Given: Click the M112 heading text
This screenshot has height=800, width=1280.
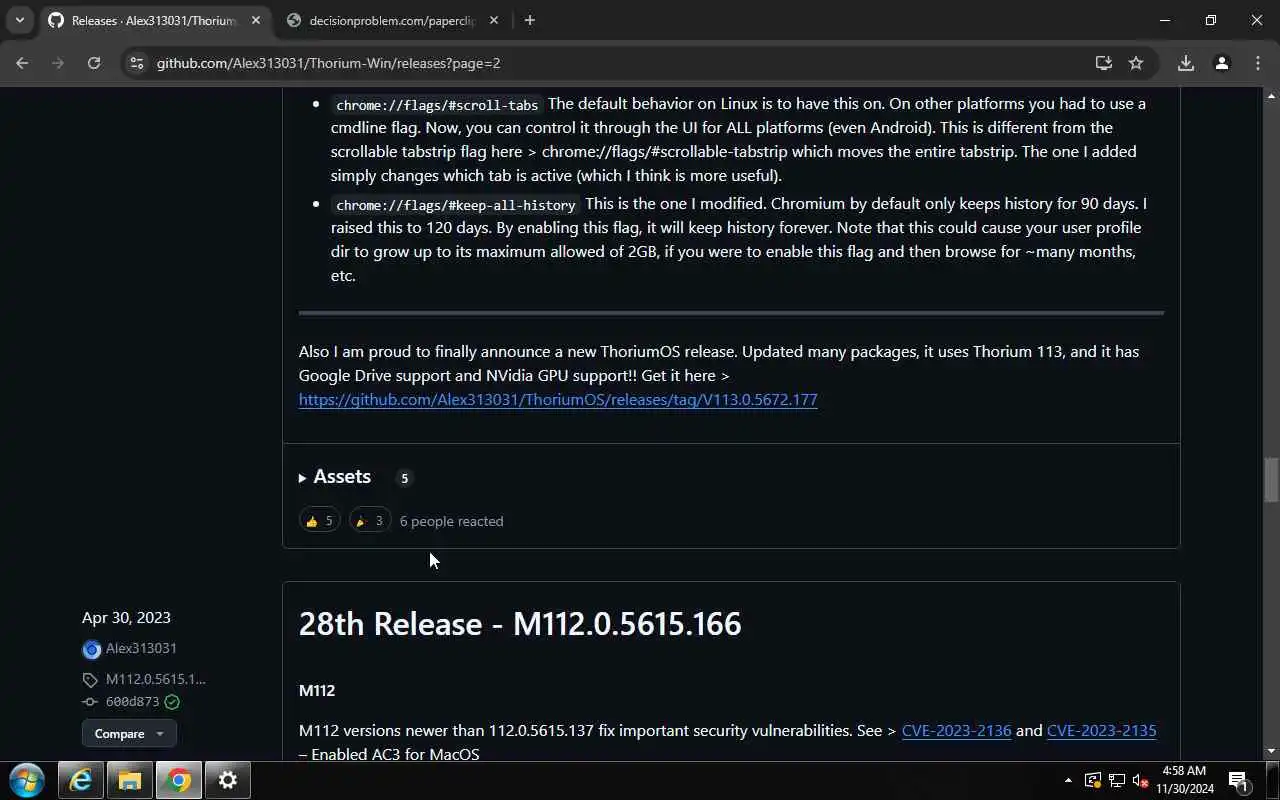Looking at the screenshot, I should click(317, 690).
